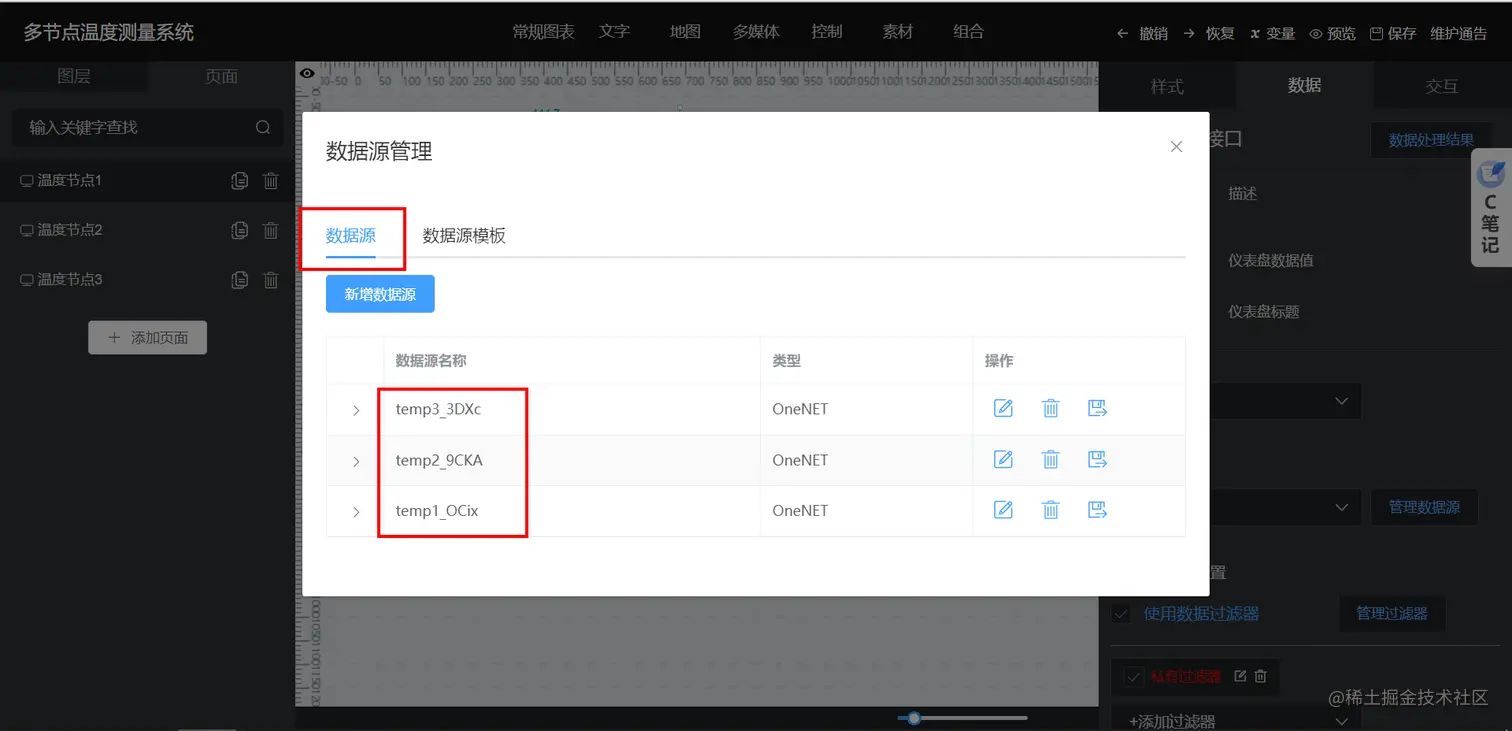
Task: Select the 温度节点1 page
Action: (x=148, y=181)
